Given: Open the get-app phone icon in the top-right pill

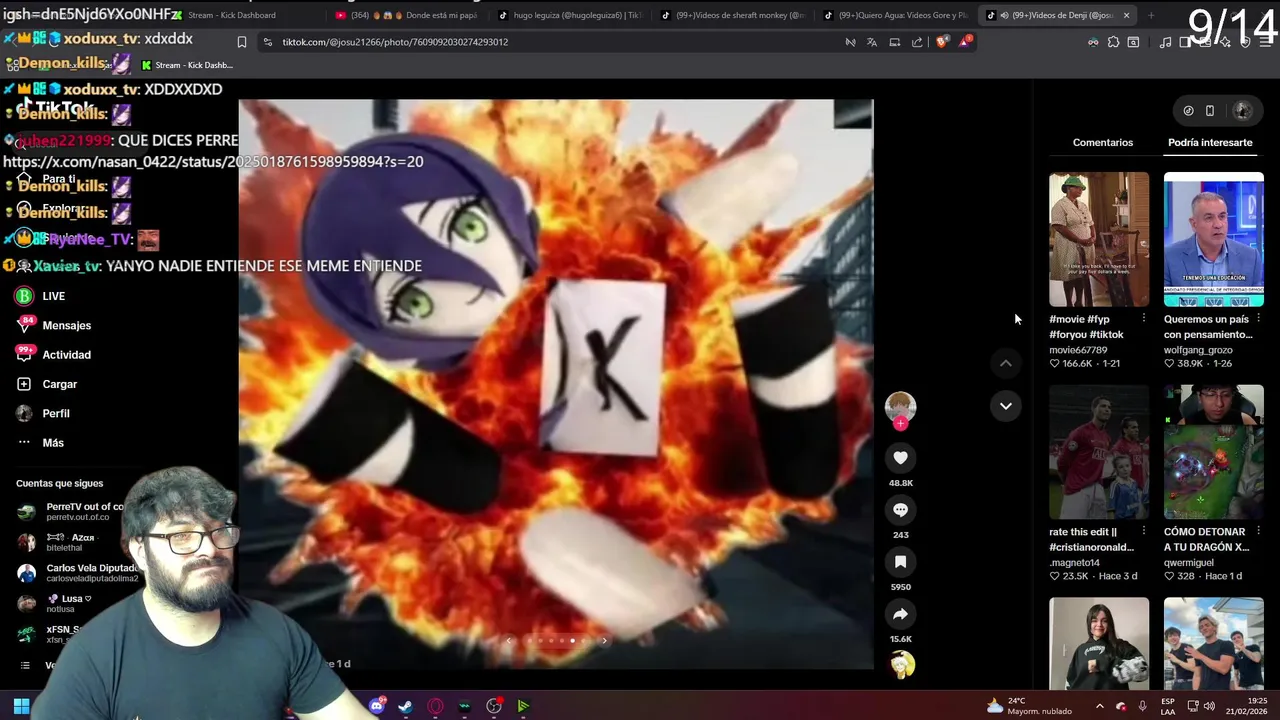Looking at the screenshot, I should click(x=1210, y=111).
